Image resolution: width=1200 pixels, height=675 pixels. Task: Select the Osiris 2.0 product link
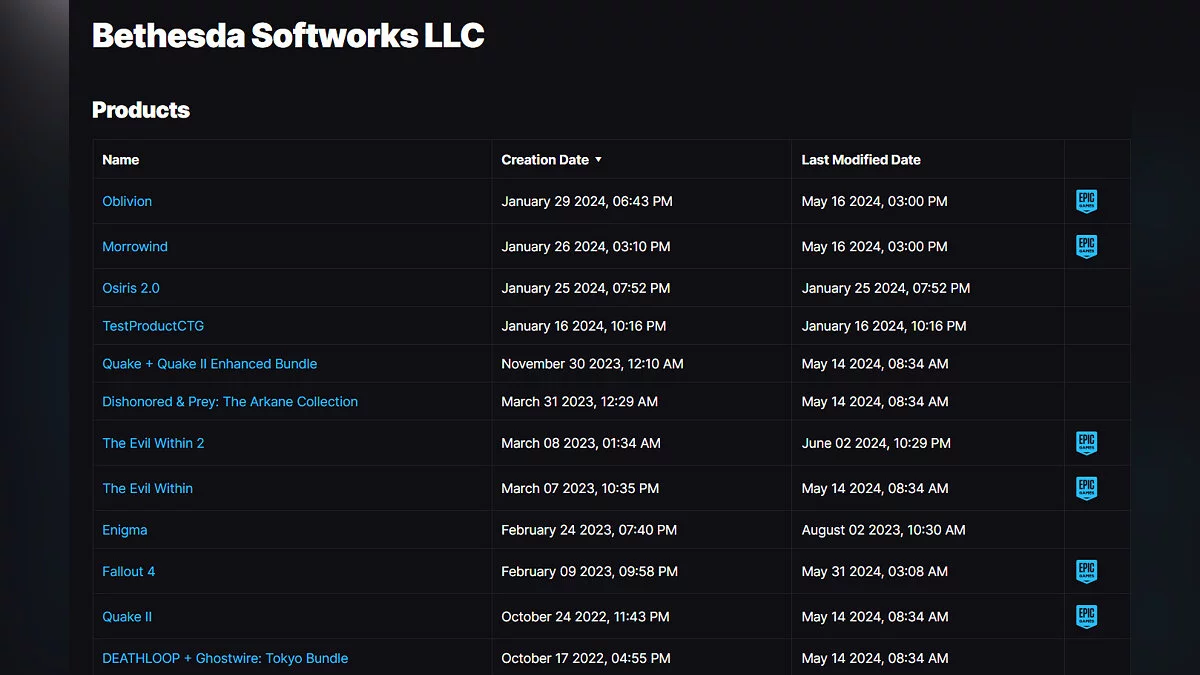coord(131,288)
